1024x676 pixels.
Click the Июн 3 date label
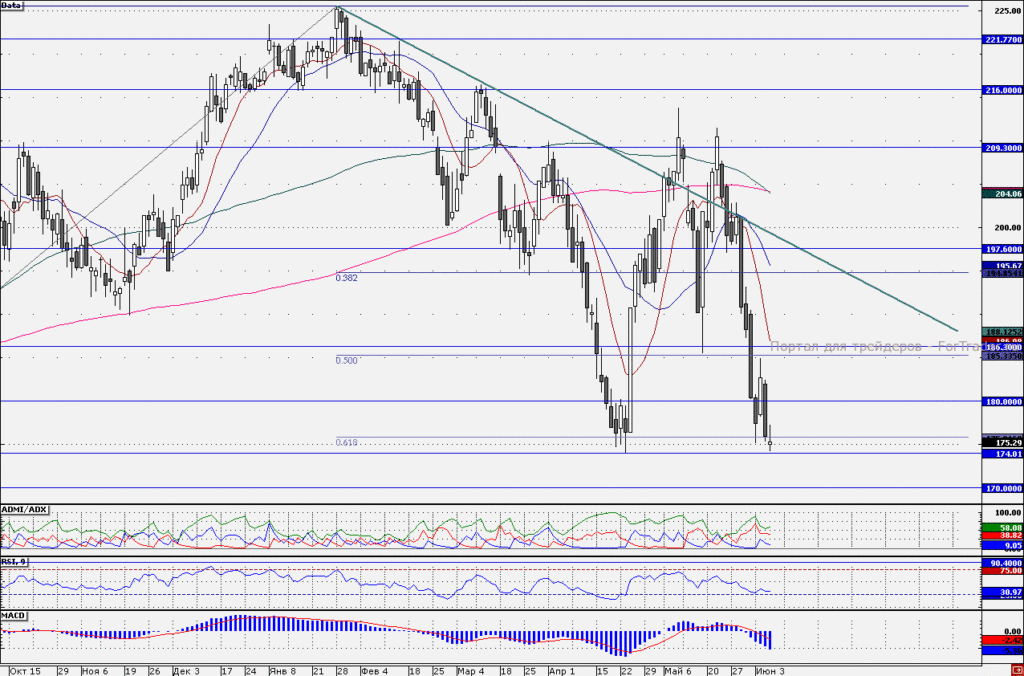pos(770,671)
